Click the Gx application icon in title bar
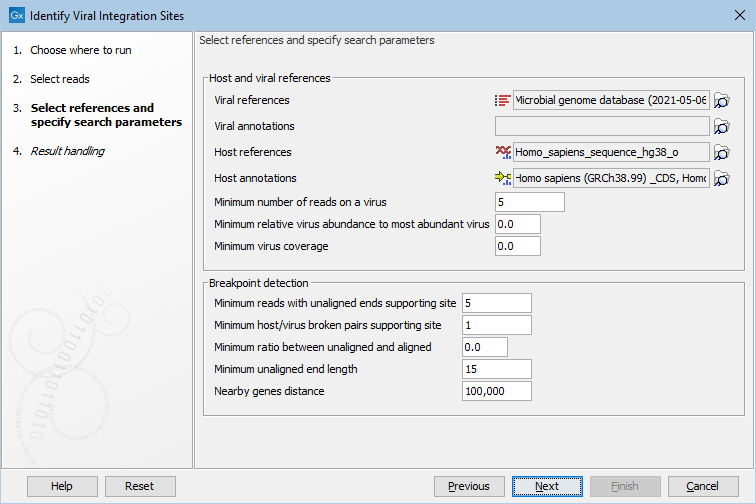 tap(16, 16)
